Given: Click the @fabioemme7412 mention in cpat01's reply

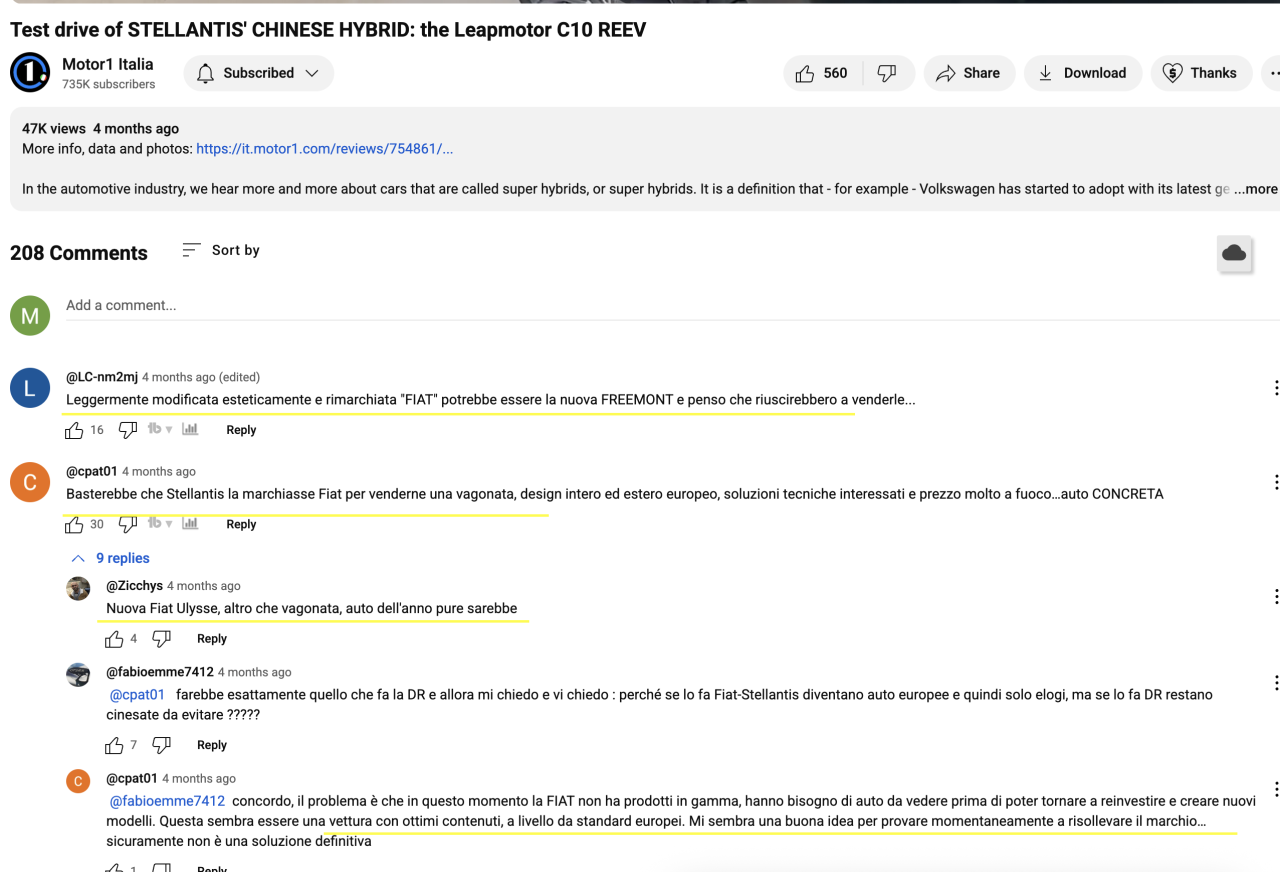Looking at the screenshot, I should point(167,800).
